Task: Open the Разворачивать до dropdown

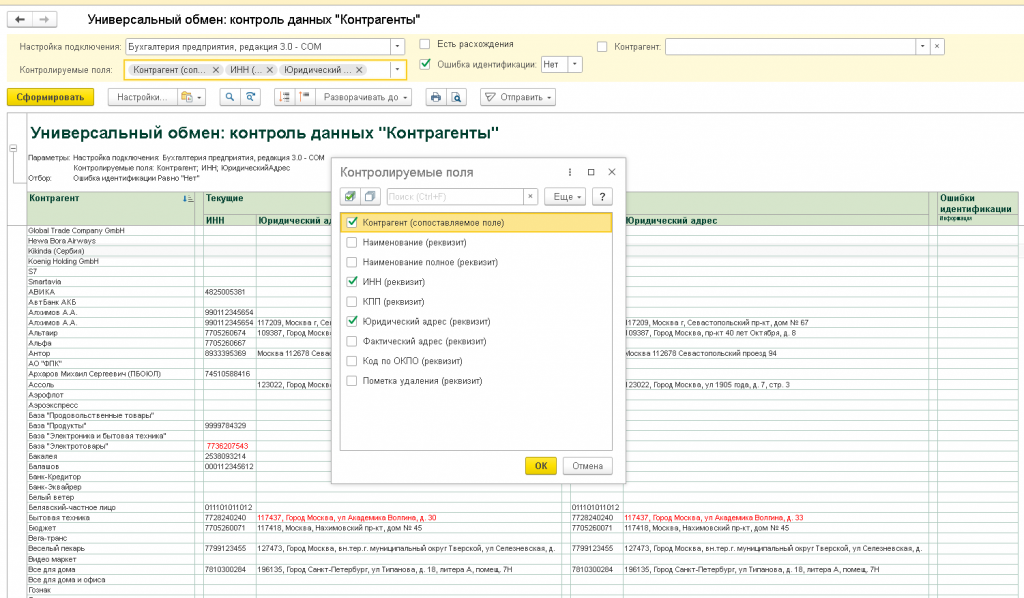Action: tap(364, 97)
